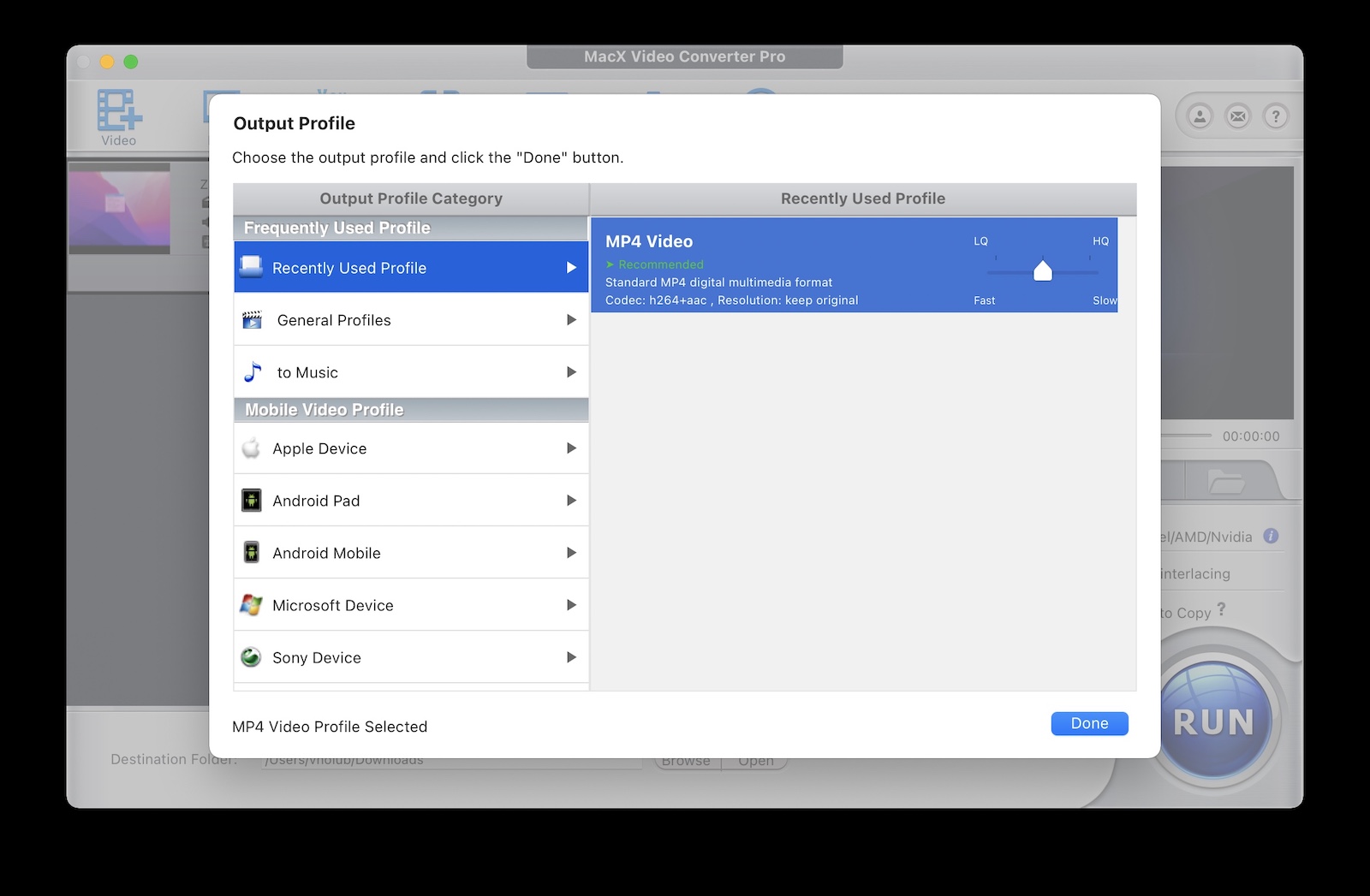This screenshot has width=1370, height=896.
Task: Click the output folder icon in main window
Action: 1226,481
